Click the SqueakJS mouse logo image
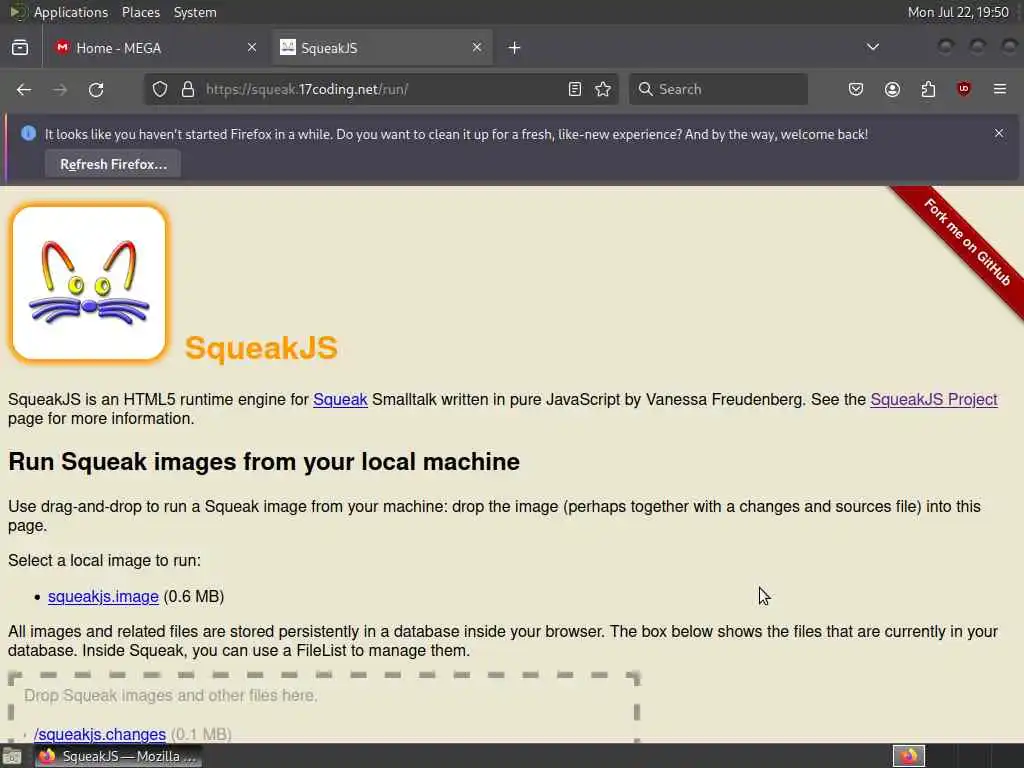 89,282
